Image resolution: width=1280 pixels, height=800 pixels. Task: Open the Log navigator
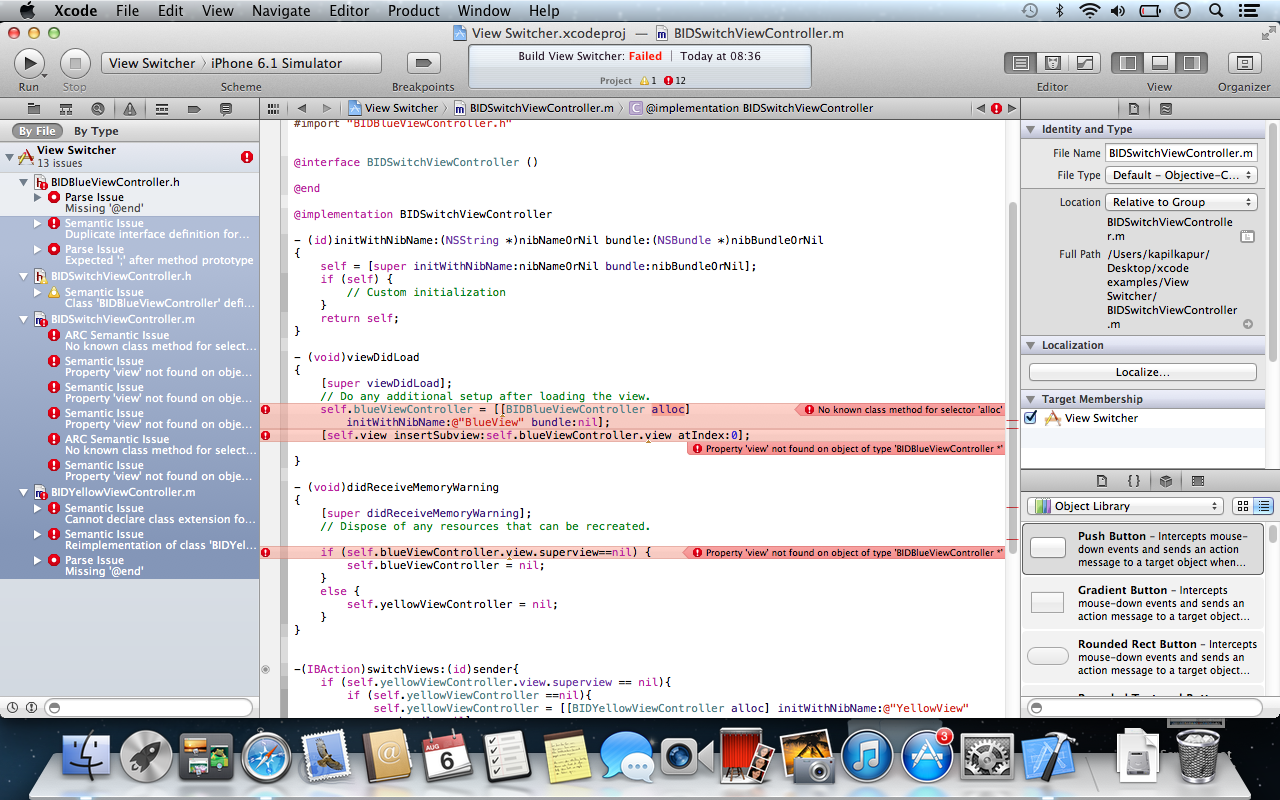coord(226,108)
